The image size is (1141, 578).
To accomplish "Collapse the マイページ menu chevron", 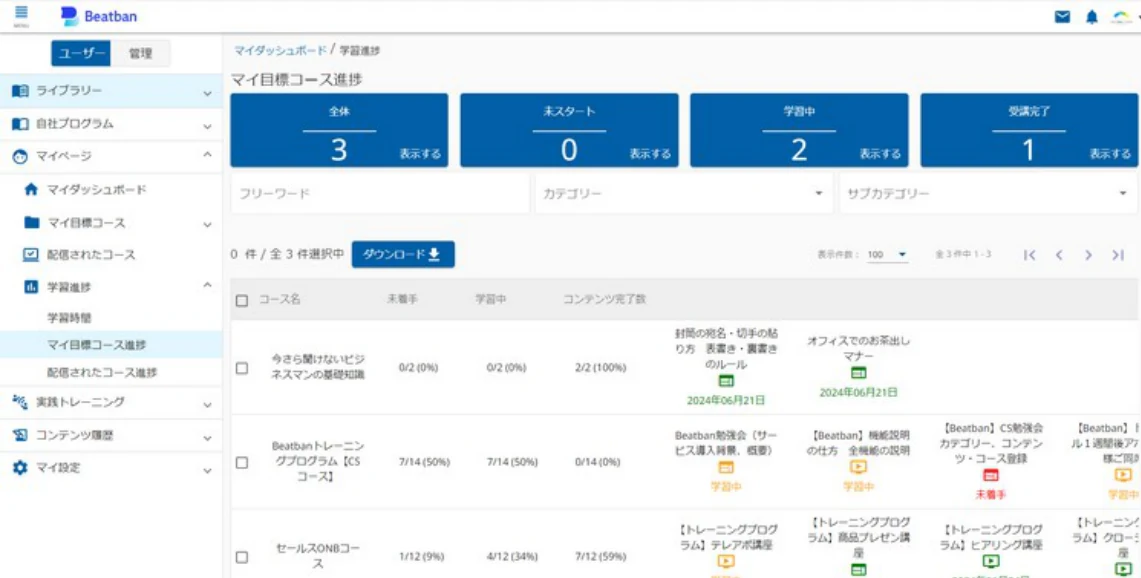I will click(x=207, y=155).
